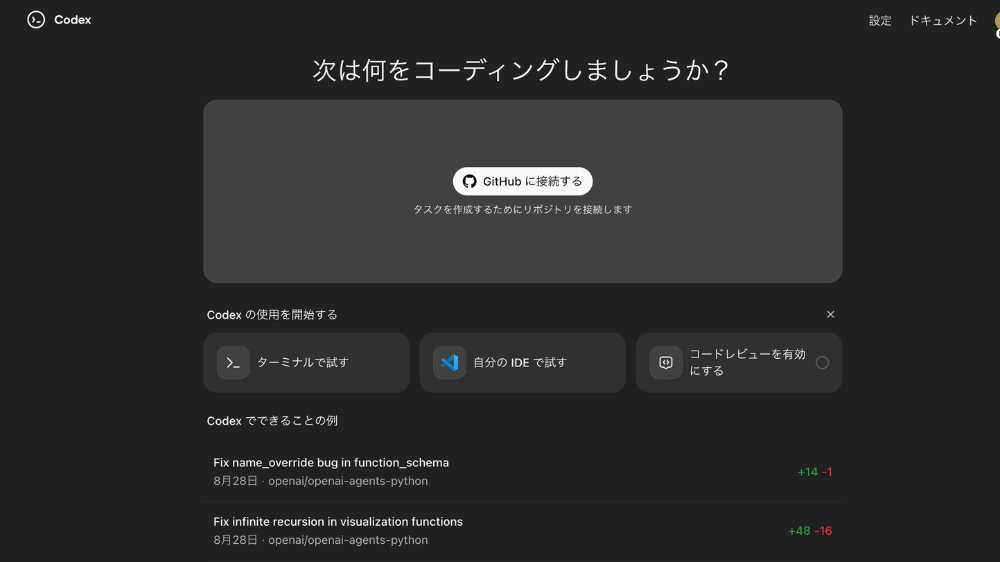The image size is (1000, 562).
Task: Click the Codex brand name text
Action: click(72, 20)
